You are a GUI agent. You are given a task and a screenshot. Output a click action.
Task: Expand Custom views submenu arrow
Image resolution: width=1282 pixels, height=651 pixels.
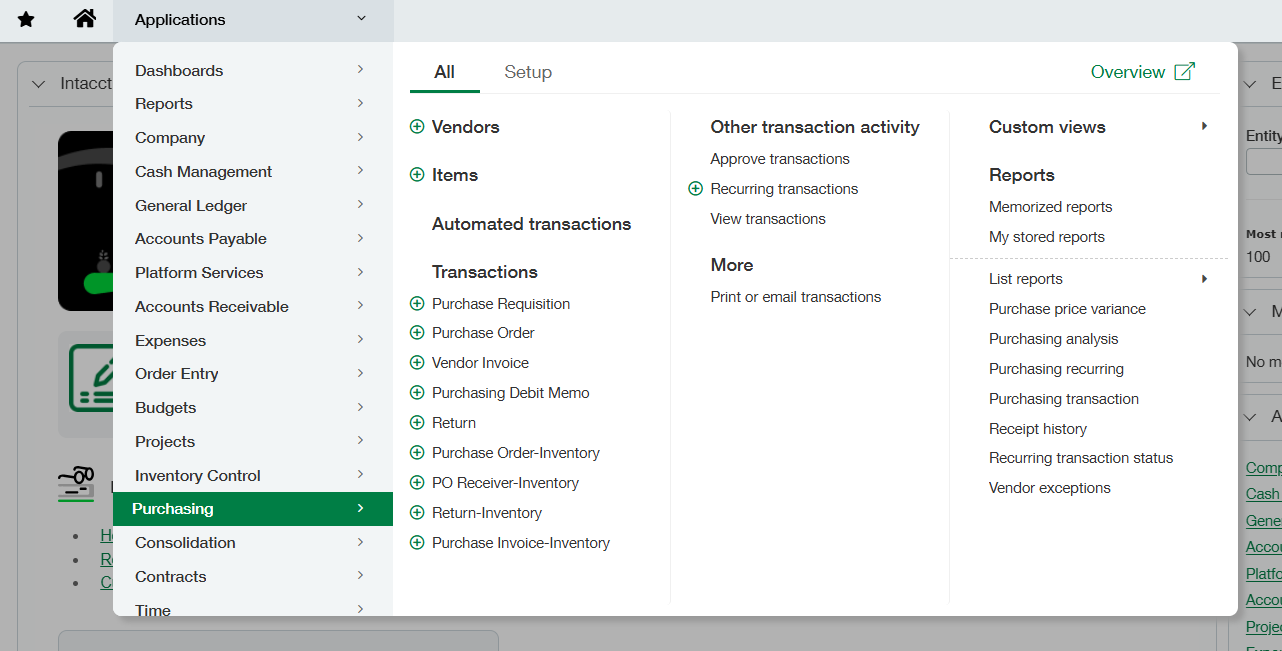click(1204, 127)
